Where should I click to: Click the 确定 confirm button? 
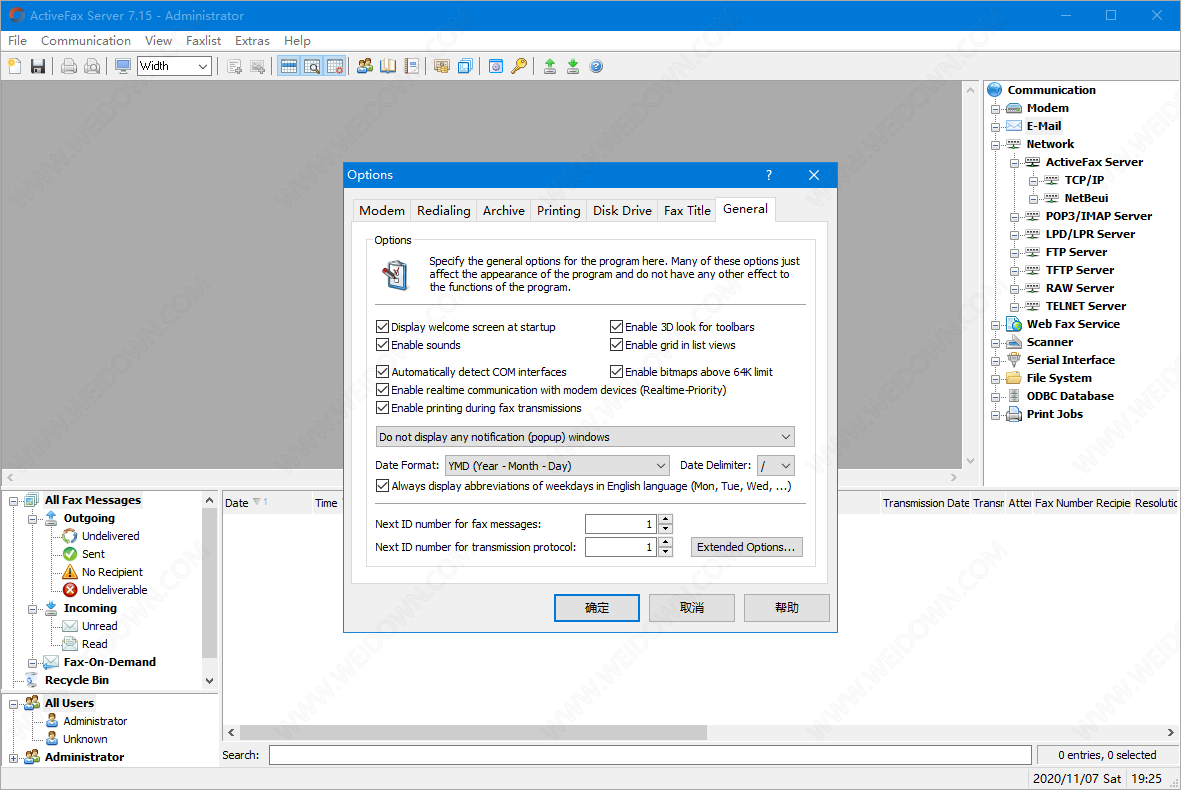point(597,608)
